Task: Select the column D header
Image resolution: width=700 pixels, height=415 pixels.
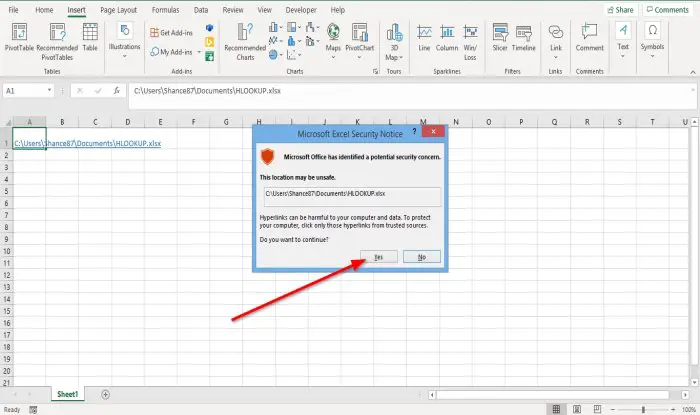Action: (x=128, y=121)
